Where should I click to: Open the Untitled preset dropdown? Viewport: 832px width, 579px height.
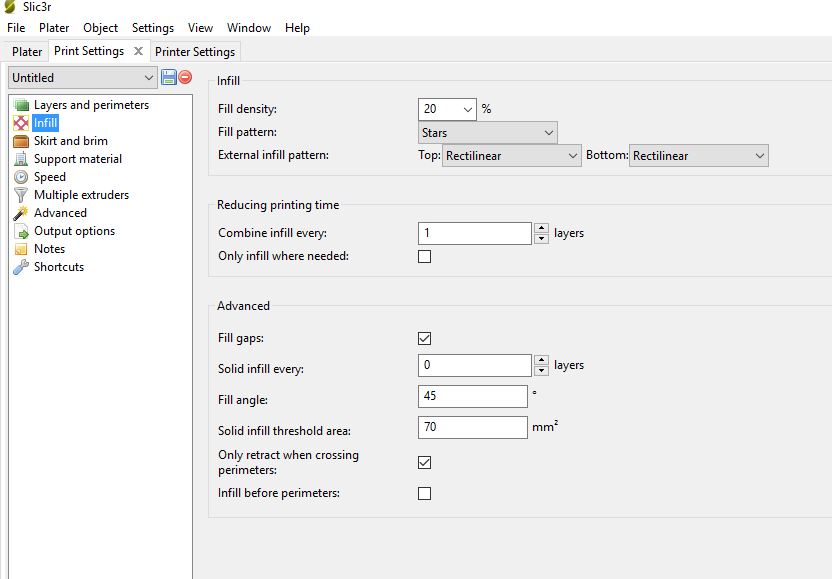pyautogui.click(x=83, y=78)
